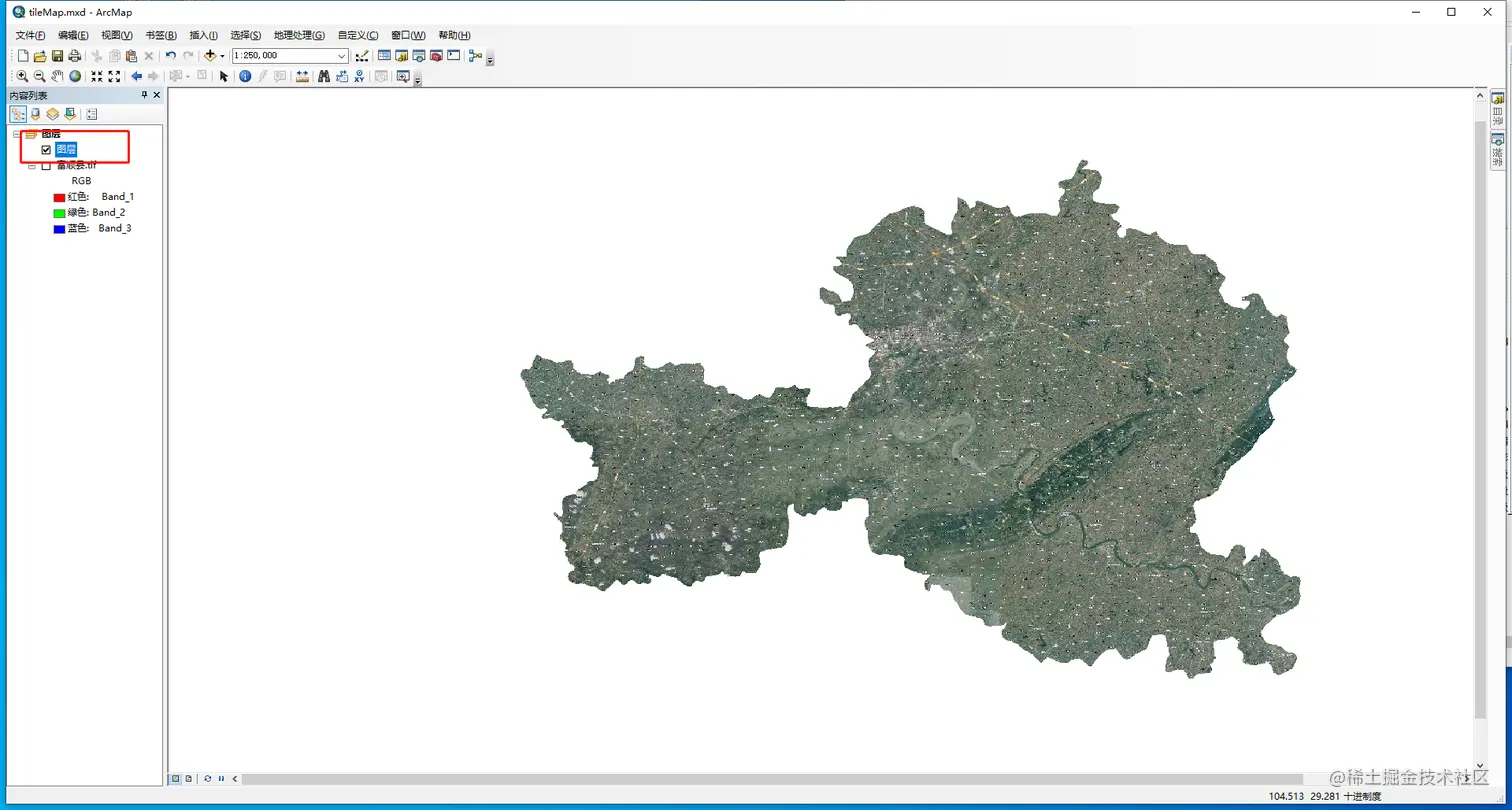Switch to List By Drawing Order

coord(18,114)
